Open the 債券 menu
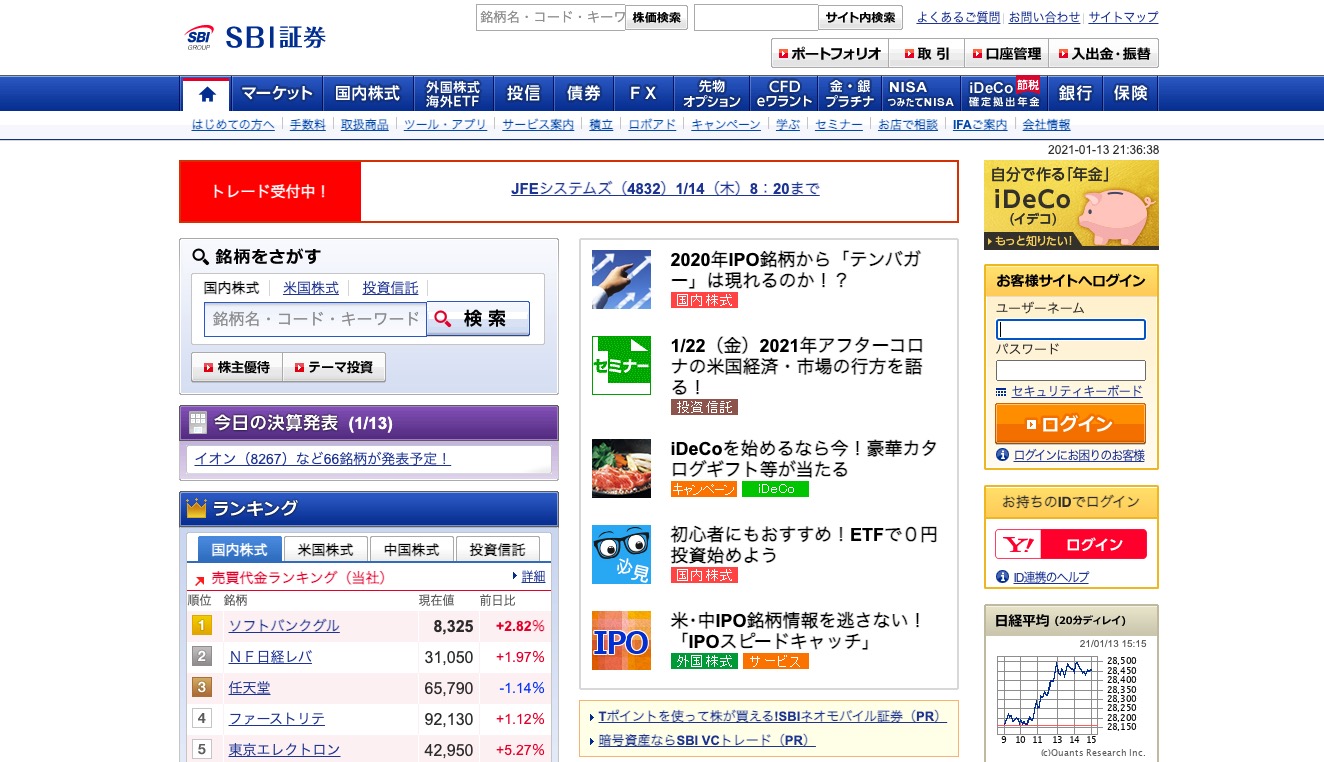The image size is (1324, 762). [584, 94]
